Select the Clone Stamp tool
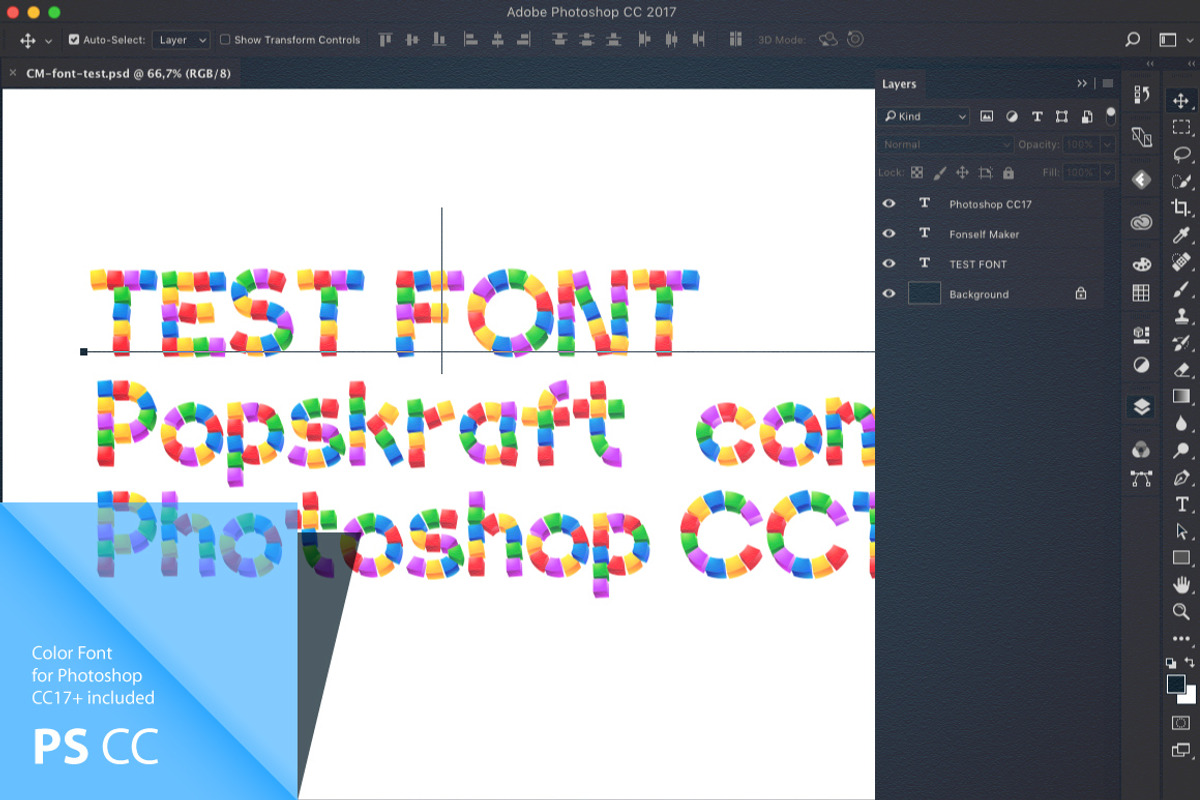Image resolution: width=1200 pixels, height=800 pixels. click(1181, 316)
